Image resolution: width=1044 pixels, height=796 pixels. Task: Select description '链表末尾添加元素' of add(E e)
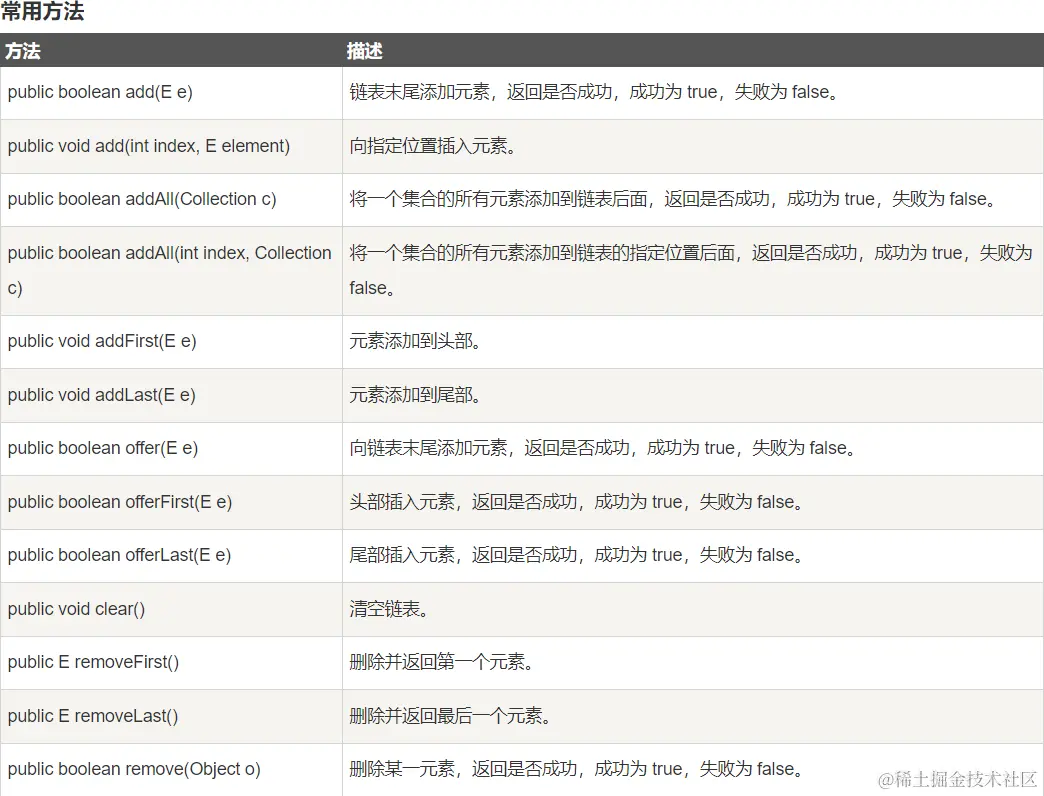[419, 92]
